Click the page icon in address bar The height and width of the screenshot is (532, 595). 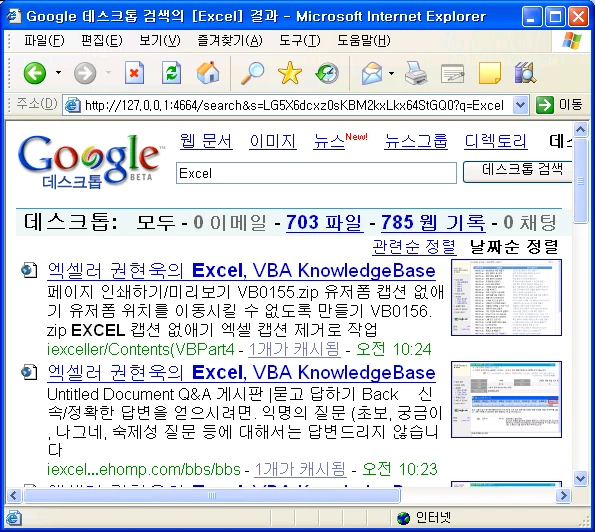tap(72, 105)
